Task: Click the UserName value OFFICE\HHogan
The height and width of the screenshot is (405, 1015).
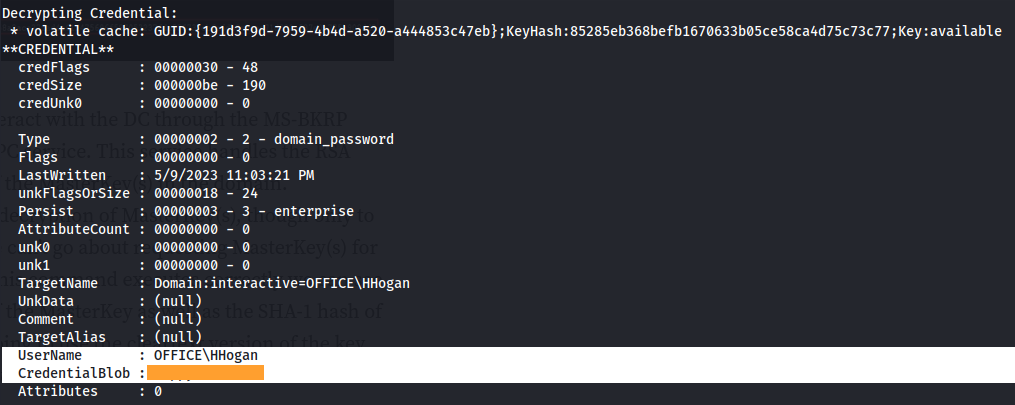Action: pos(206,355)
